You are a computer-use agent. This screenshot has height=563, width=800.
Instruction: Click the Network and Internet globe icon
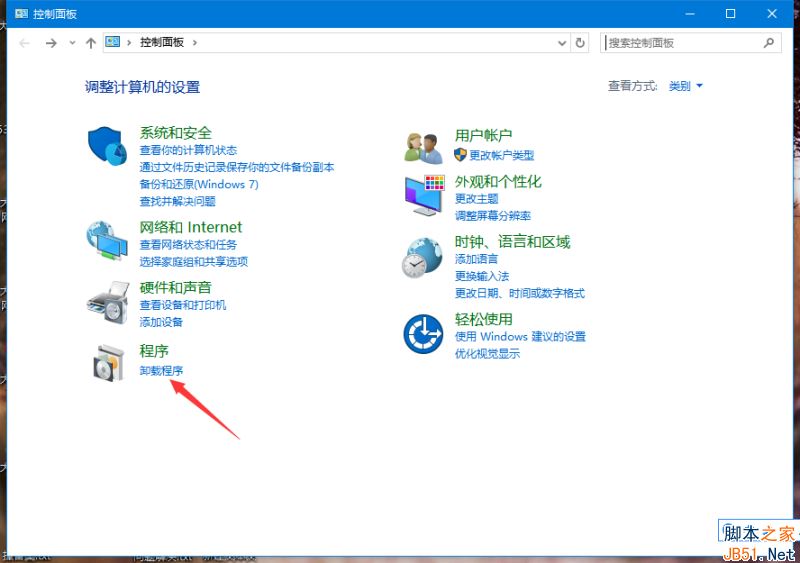[108, 241]
